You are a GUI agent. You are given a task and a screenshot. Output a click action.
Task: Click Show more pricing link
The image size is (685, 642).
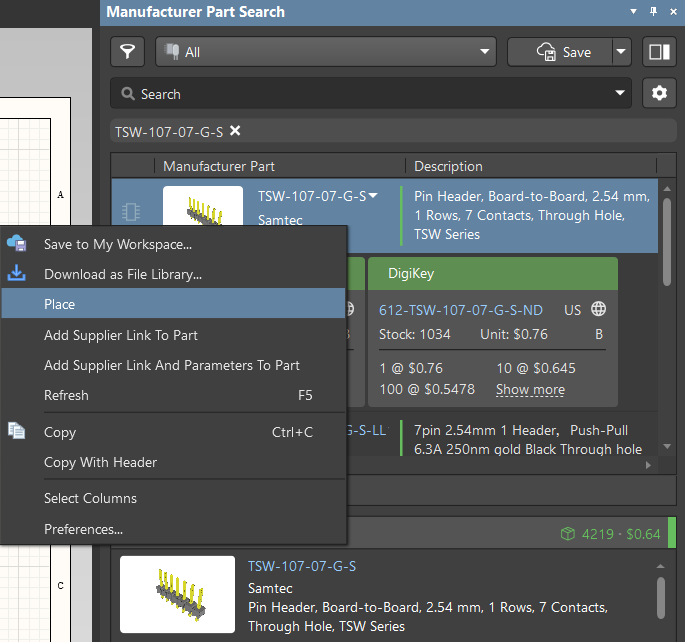pos(530,389)
